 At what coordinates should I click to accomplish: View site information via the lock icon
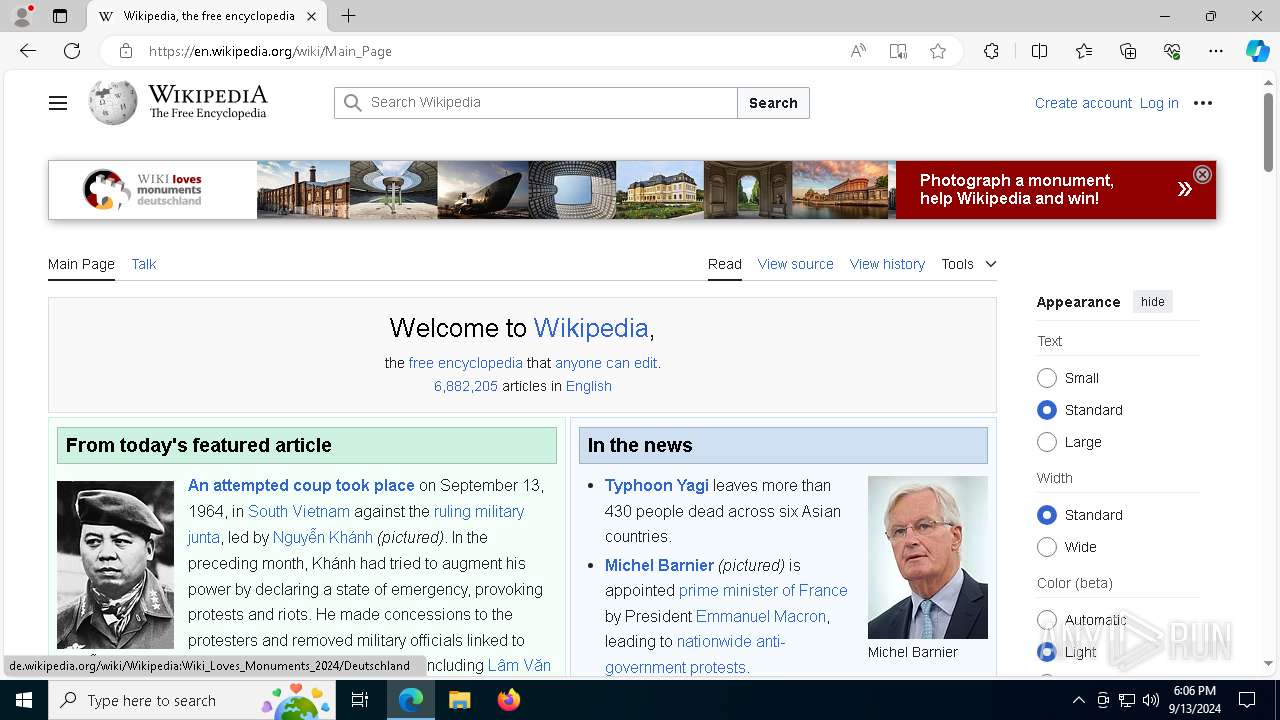[125, 51]
